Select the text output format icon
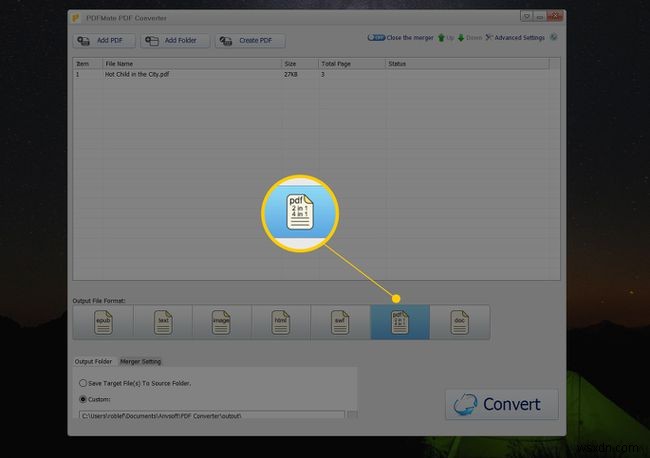Image resolution: width=650 pixels, height=458 pixels. [x=163, y=322]
